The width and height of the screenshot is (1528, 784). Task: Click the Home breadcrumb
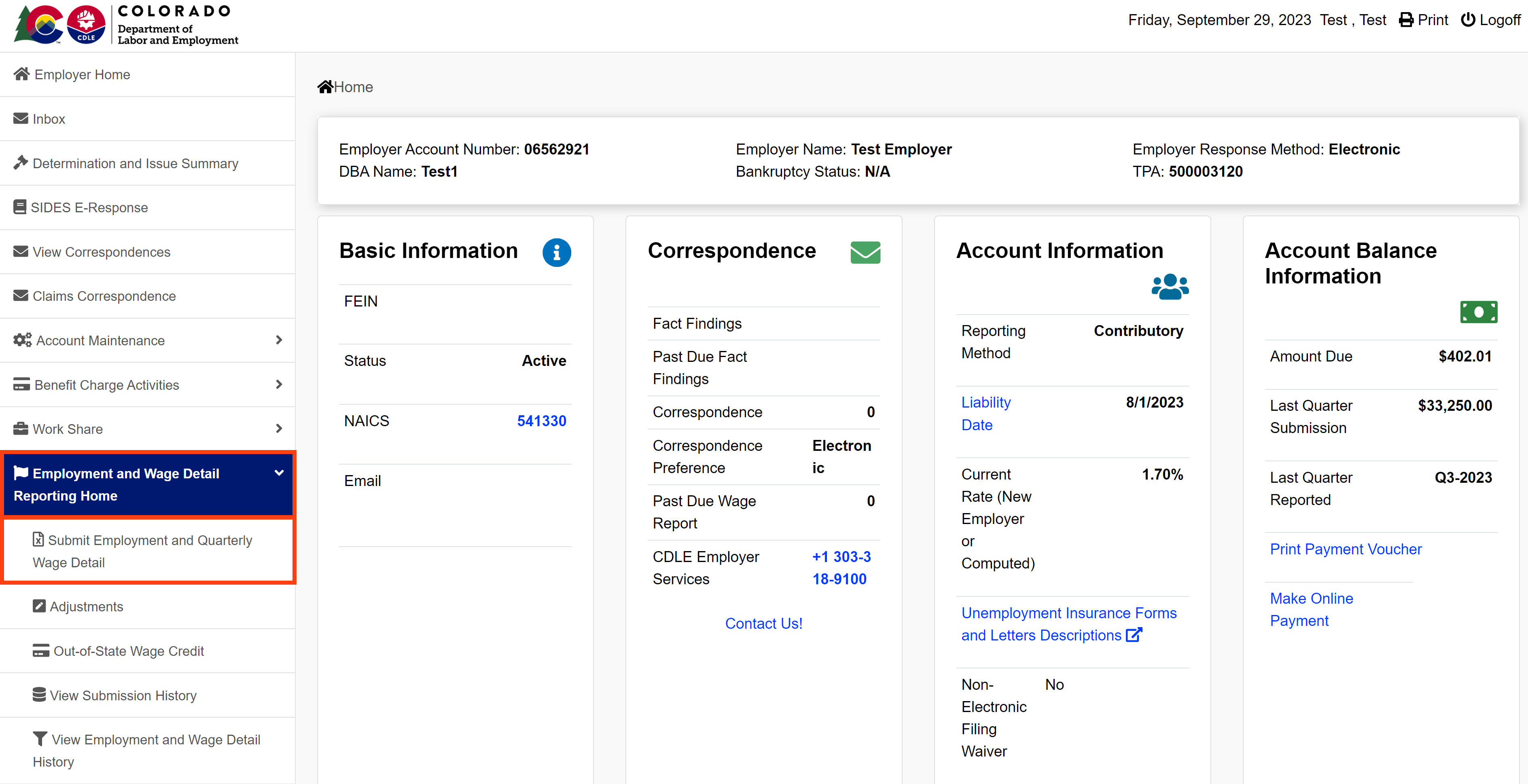pyautogui.click(x=345, y=87)
